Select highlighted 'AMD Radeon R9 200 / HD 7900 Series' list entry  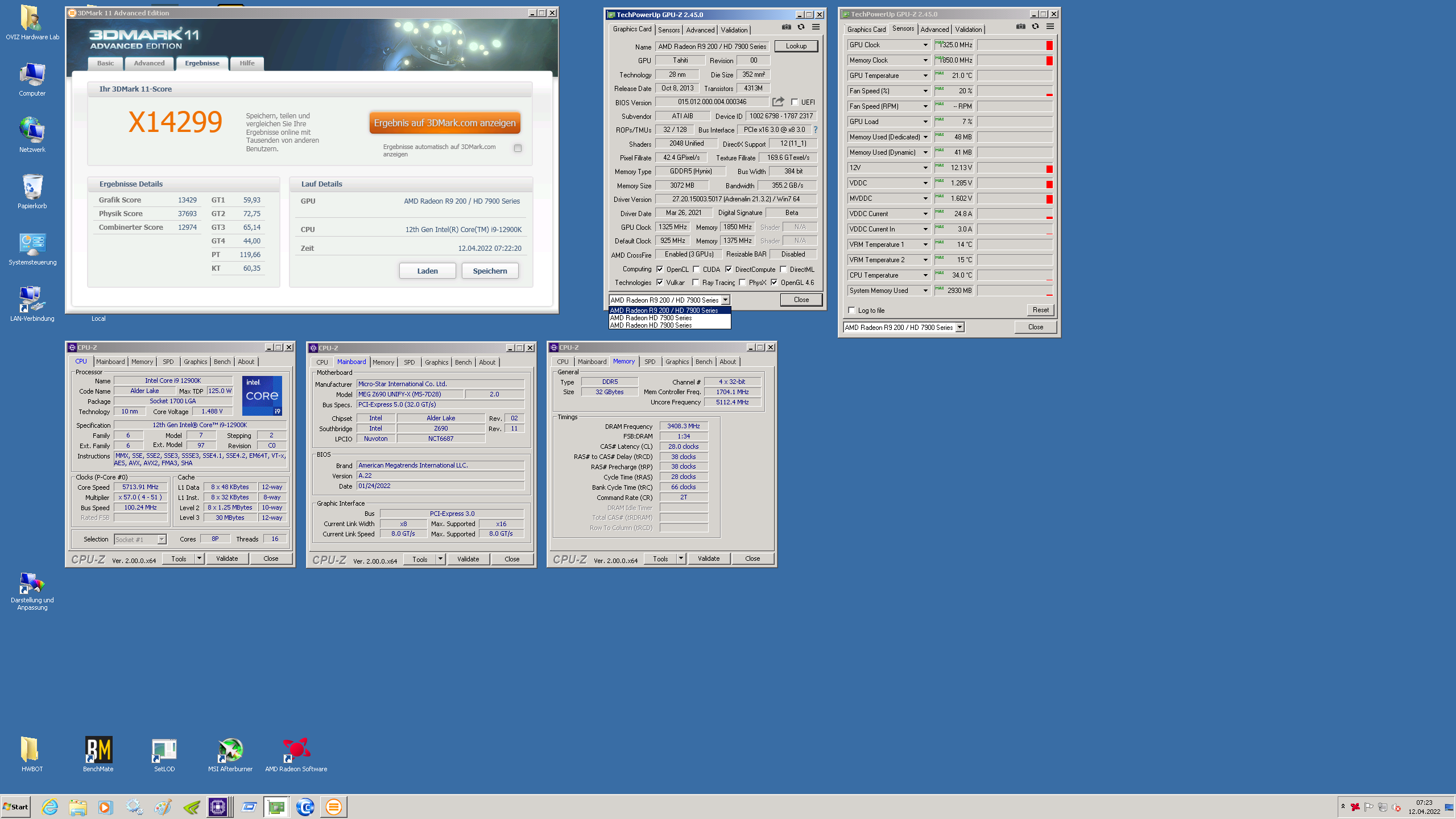pos(669,311)
